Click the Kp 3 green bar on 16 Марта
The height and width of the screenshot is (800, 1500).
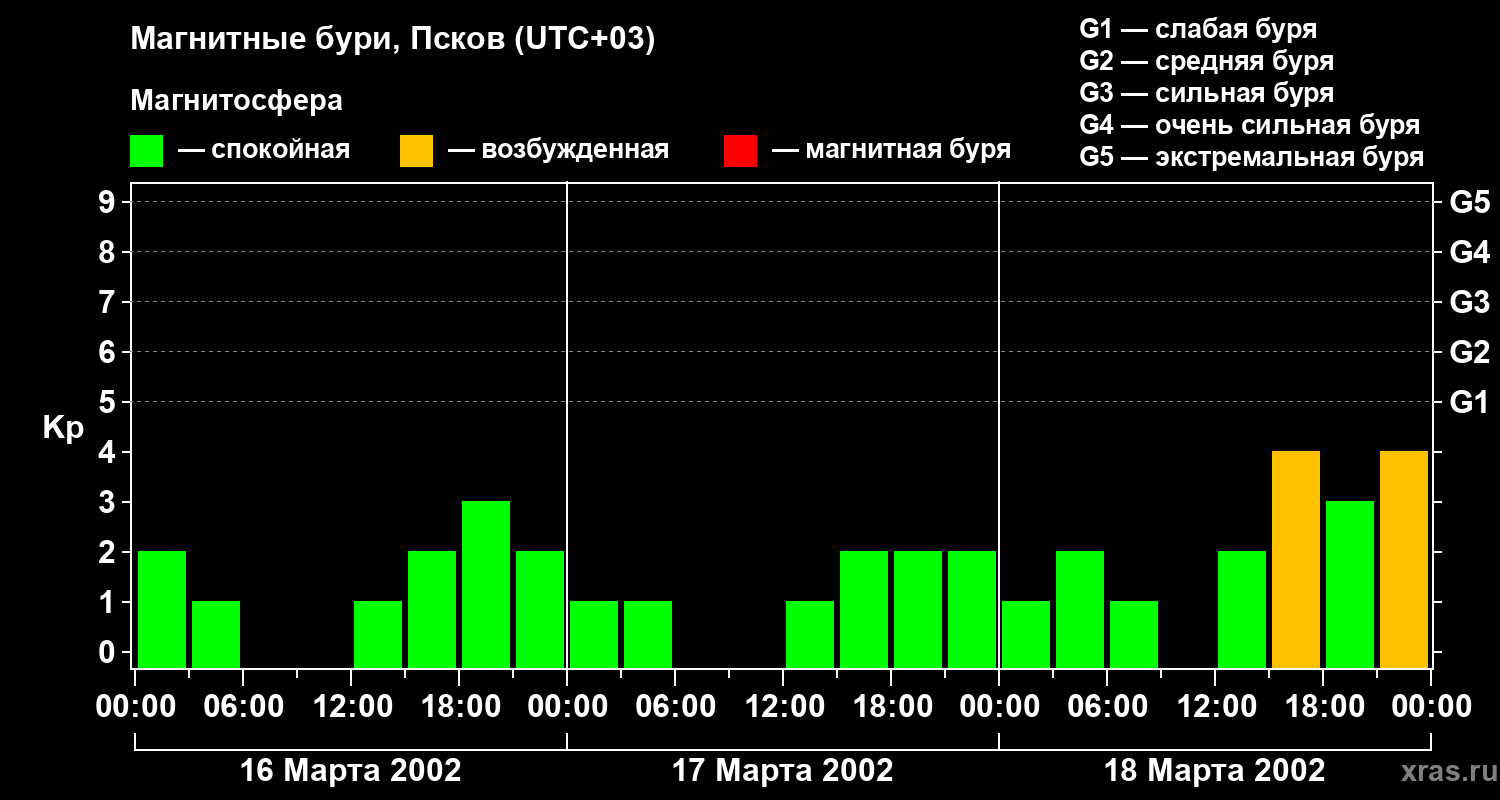(486, 584)
